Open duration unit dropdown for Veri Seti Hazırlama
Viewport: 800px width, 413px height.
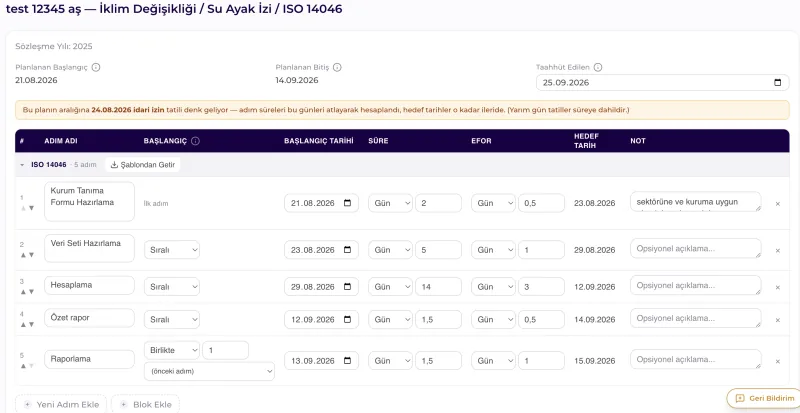click(390, 250)
